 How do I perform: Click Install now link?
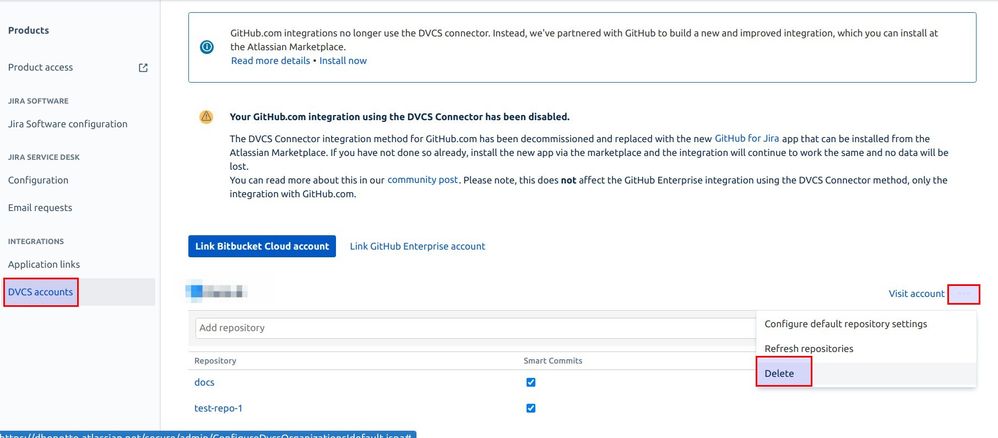coord(343,60)
